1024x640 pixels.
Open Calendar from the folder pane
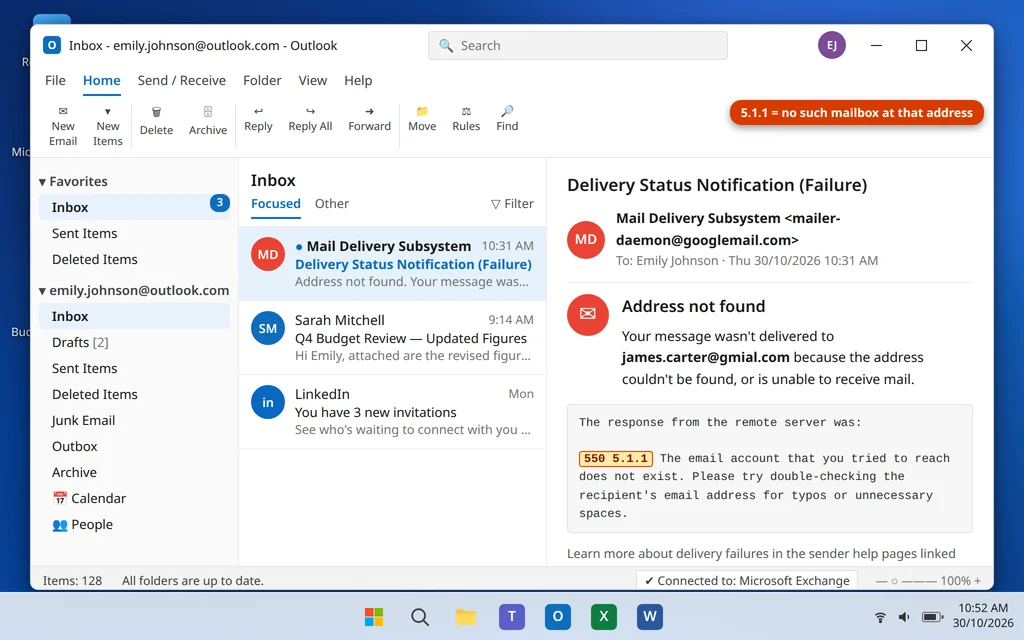tap(134, 498)
